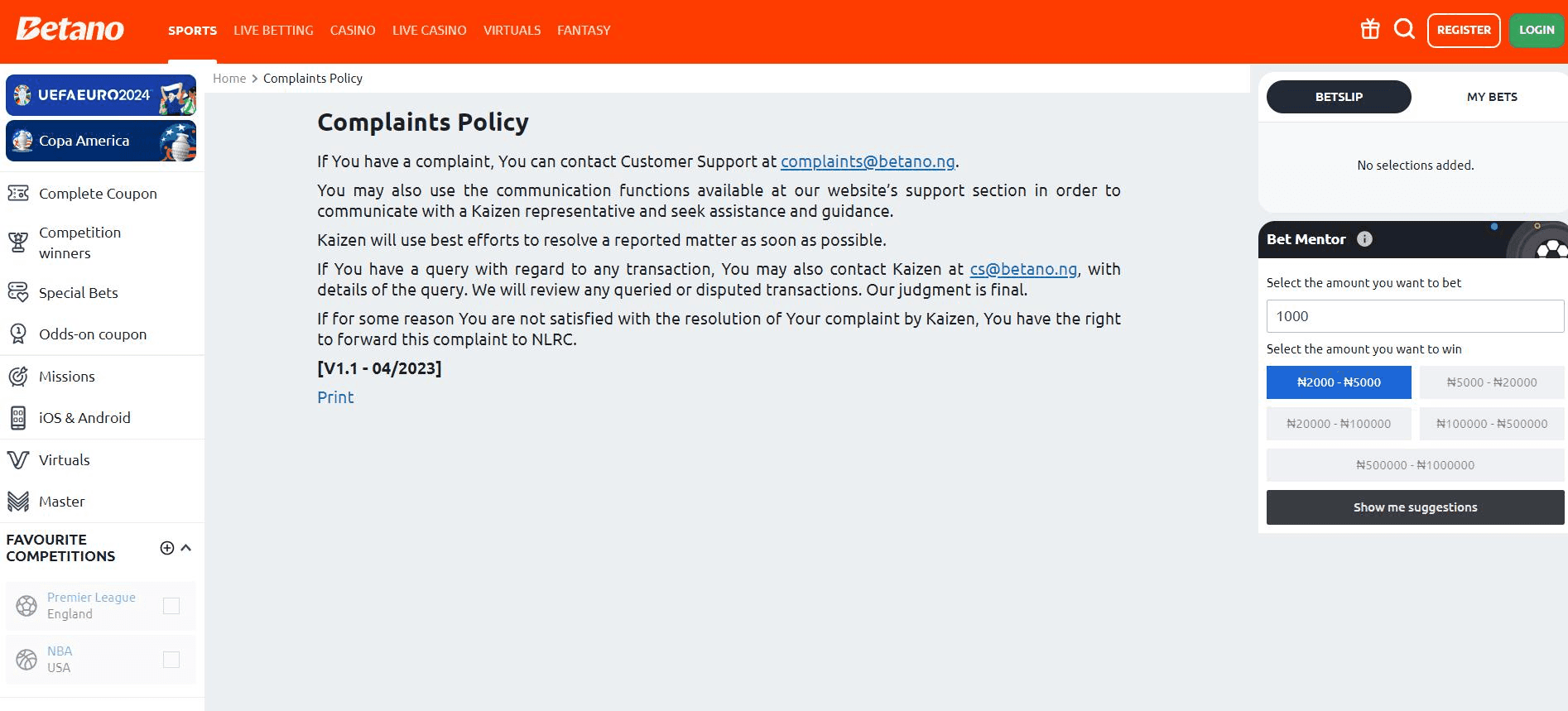This screenshot has width=1568, height=711.
Task: Tick the Premier League England checkbox
Action: pyautogui.click(x=171, y=606)
